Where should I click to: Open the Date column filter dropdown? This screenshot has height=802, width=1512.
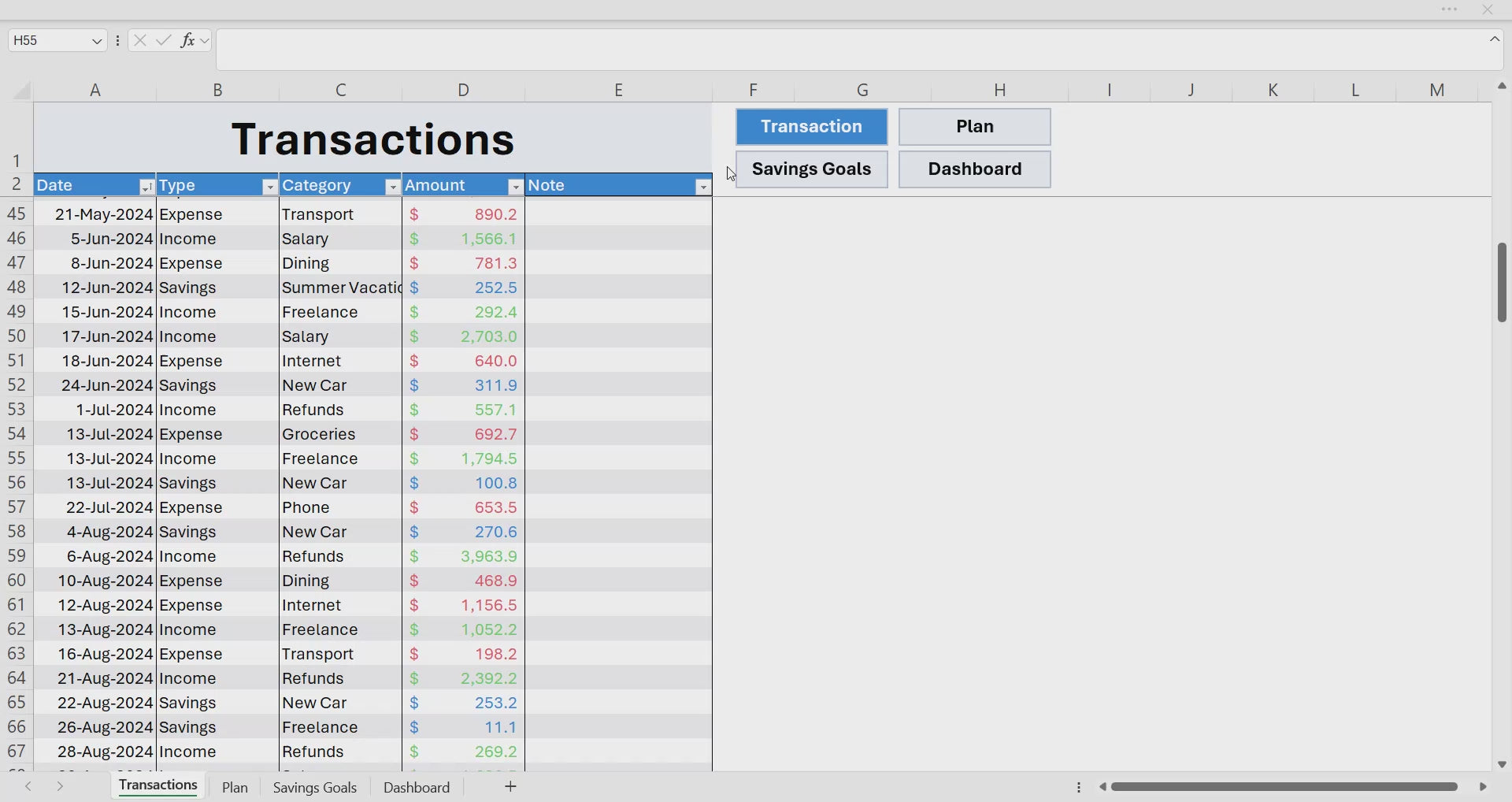tap(146, 187)
